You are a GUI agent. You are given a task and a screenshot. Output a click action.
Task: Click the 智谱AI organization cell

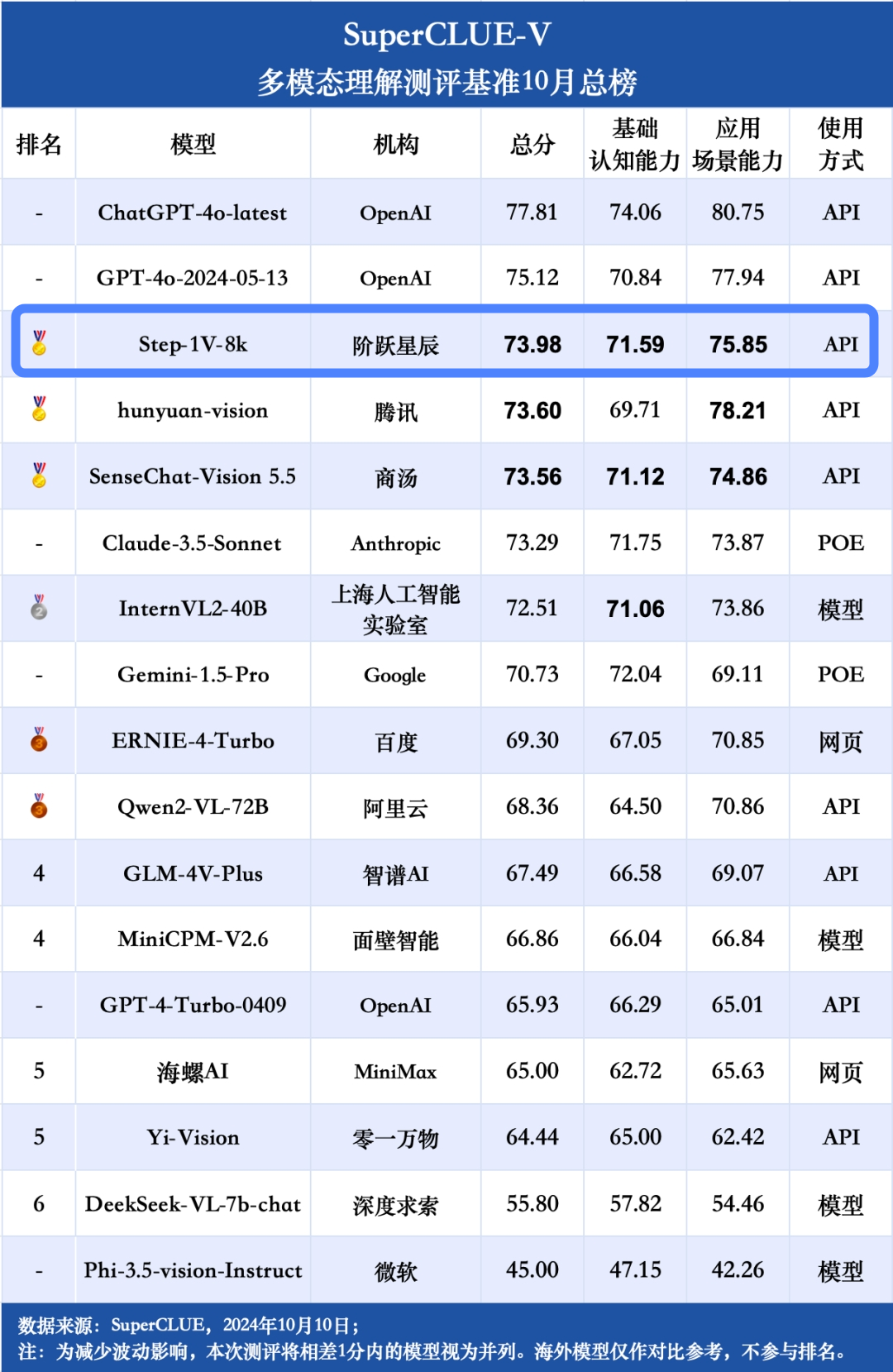pyautogui.click(x=395, y=874)
